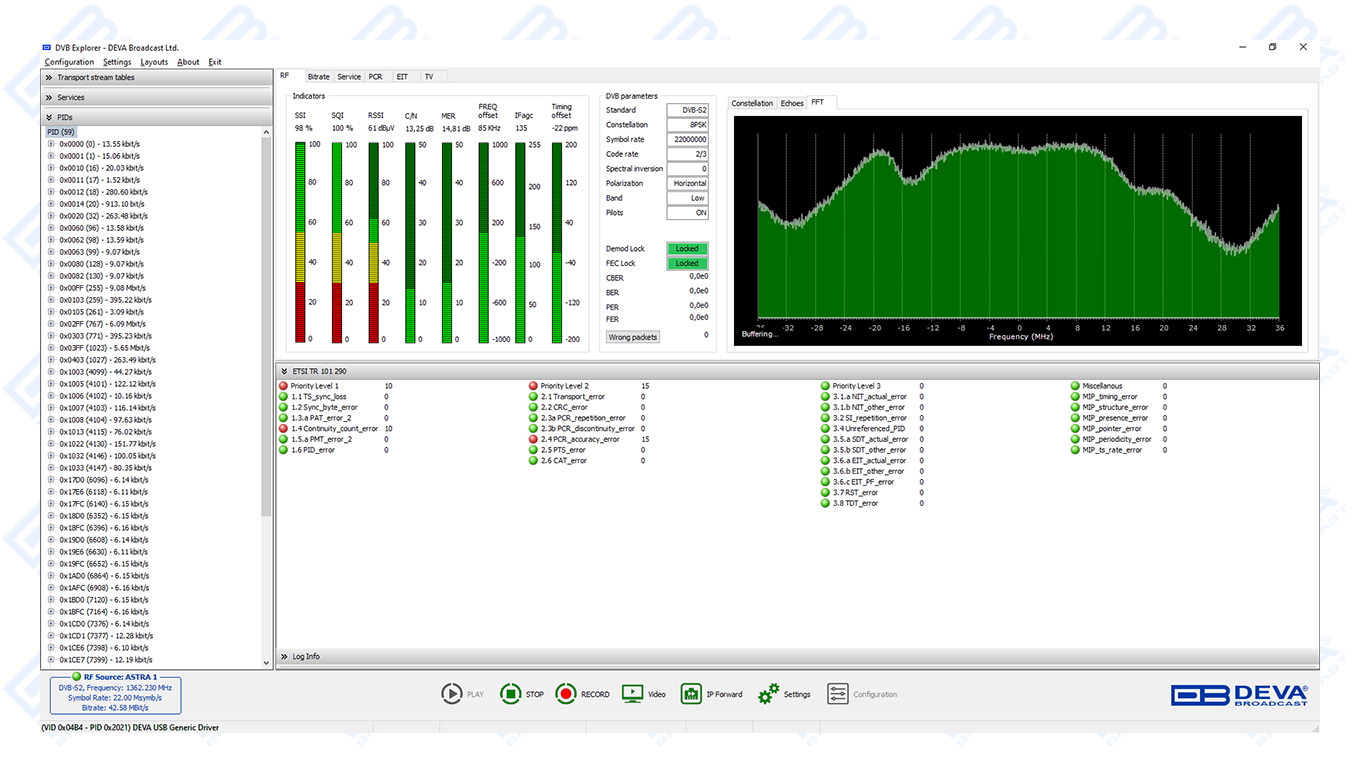Start recording with the RECORD icon
This screenshot has width=1360, height=773.
567,694
